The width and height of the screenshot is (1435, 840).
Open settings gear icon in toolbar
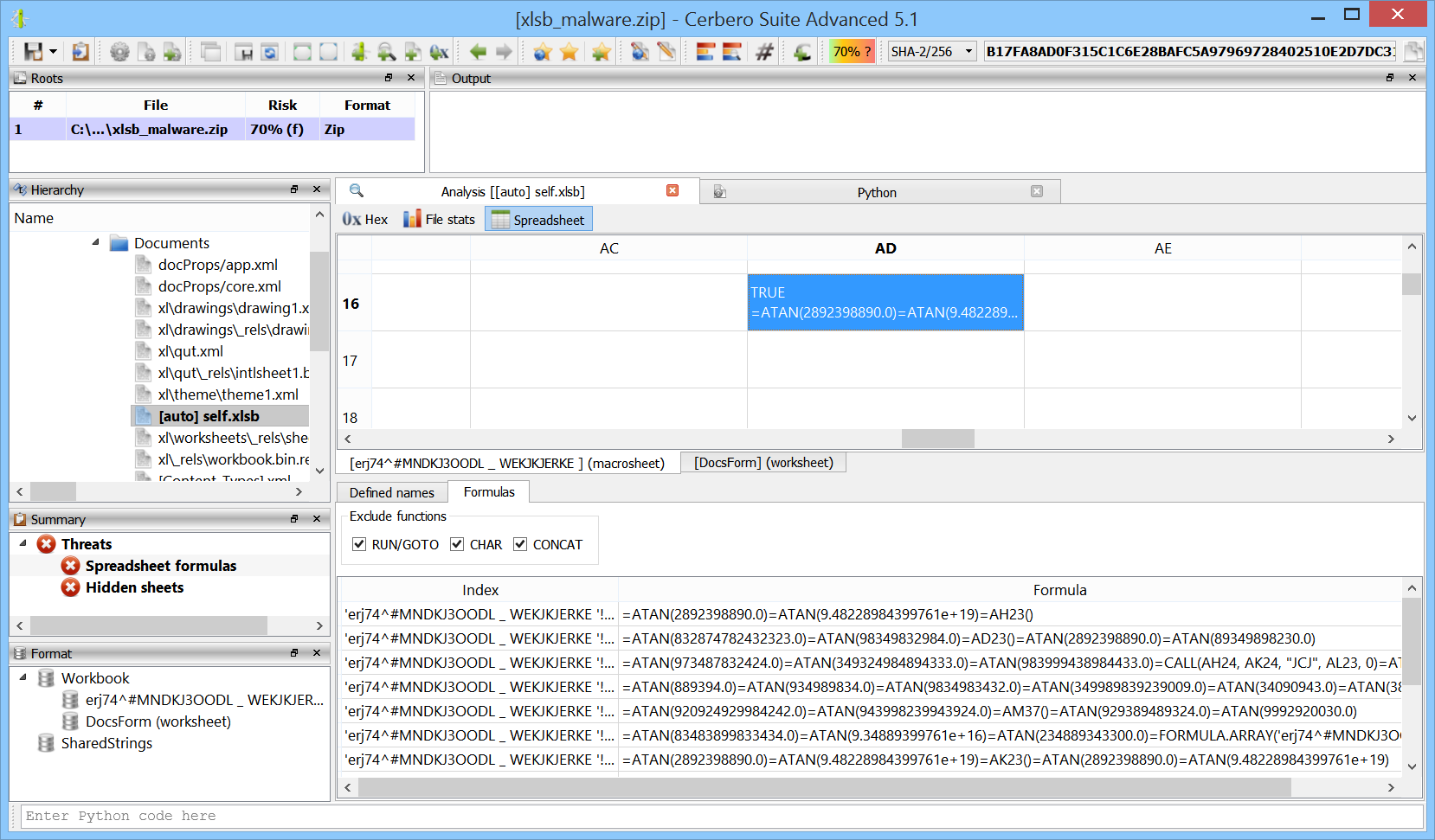point(119,52)
